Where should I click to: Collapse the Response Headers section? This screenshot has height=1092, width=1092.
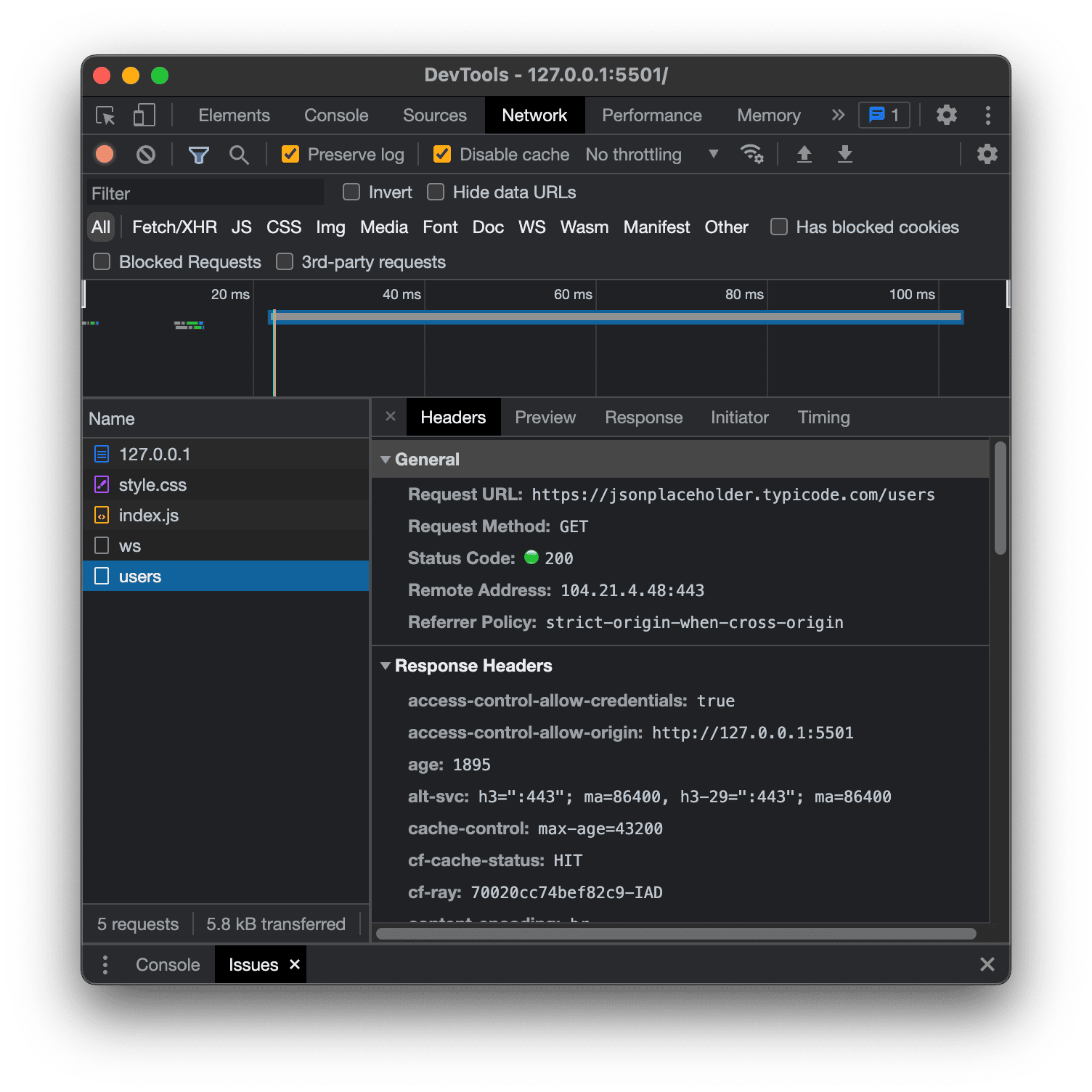click(386, 666)
